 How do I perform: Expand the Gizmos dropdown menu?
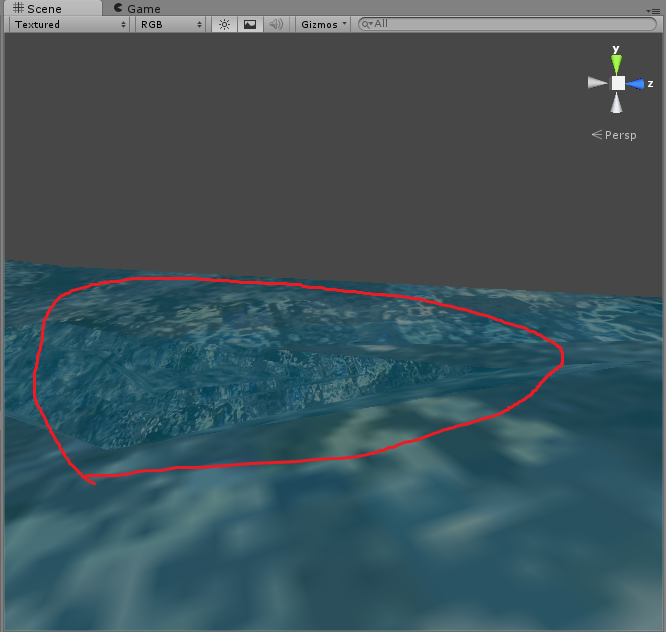(323, 24)
